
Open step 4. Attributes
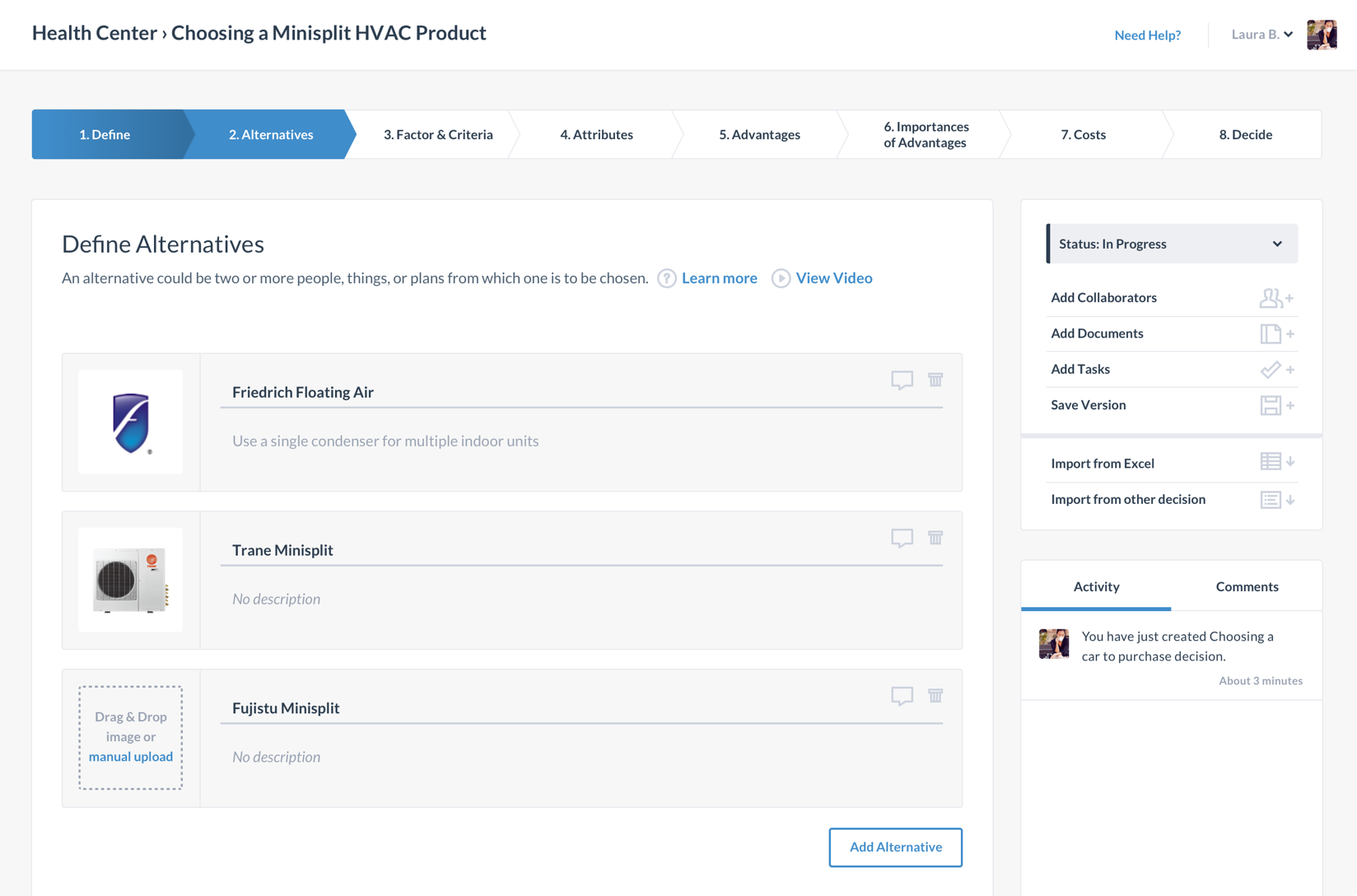click(x=597, y=134)
